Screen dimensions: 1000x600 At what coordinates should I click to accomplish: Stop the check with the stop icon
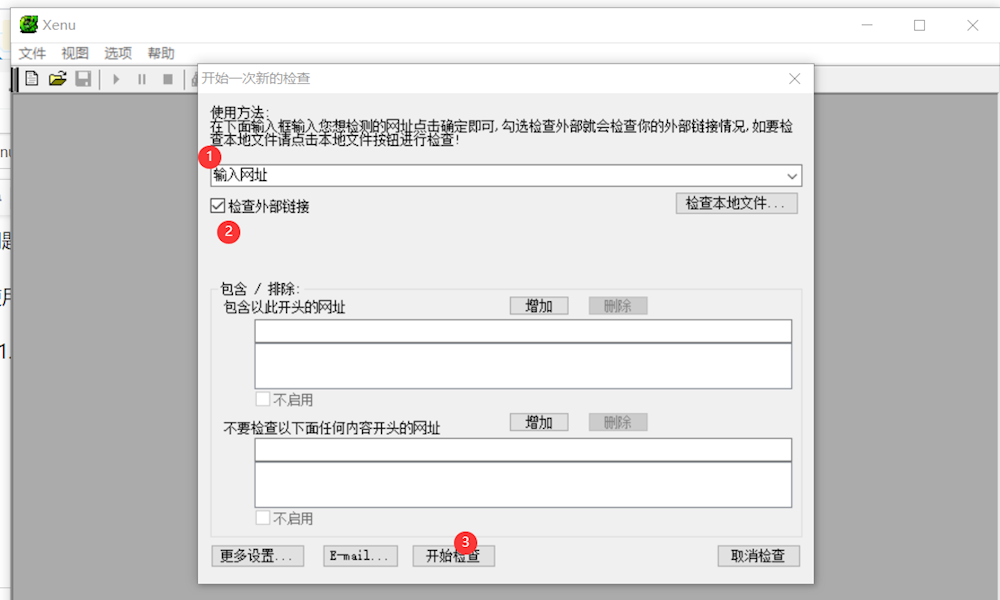click(x=166, y=79)
